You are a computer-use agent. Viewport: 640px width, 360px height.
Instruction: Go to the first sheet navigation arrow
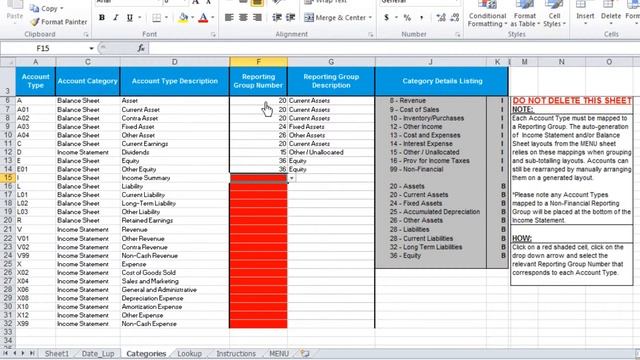pos(6,353)
